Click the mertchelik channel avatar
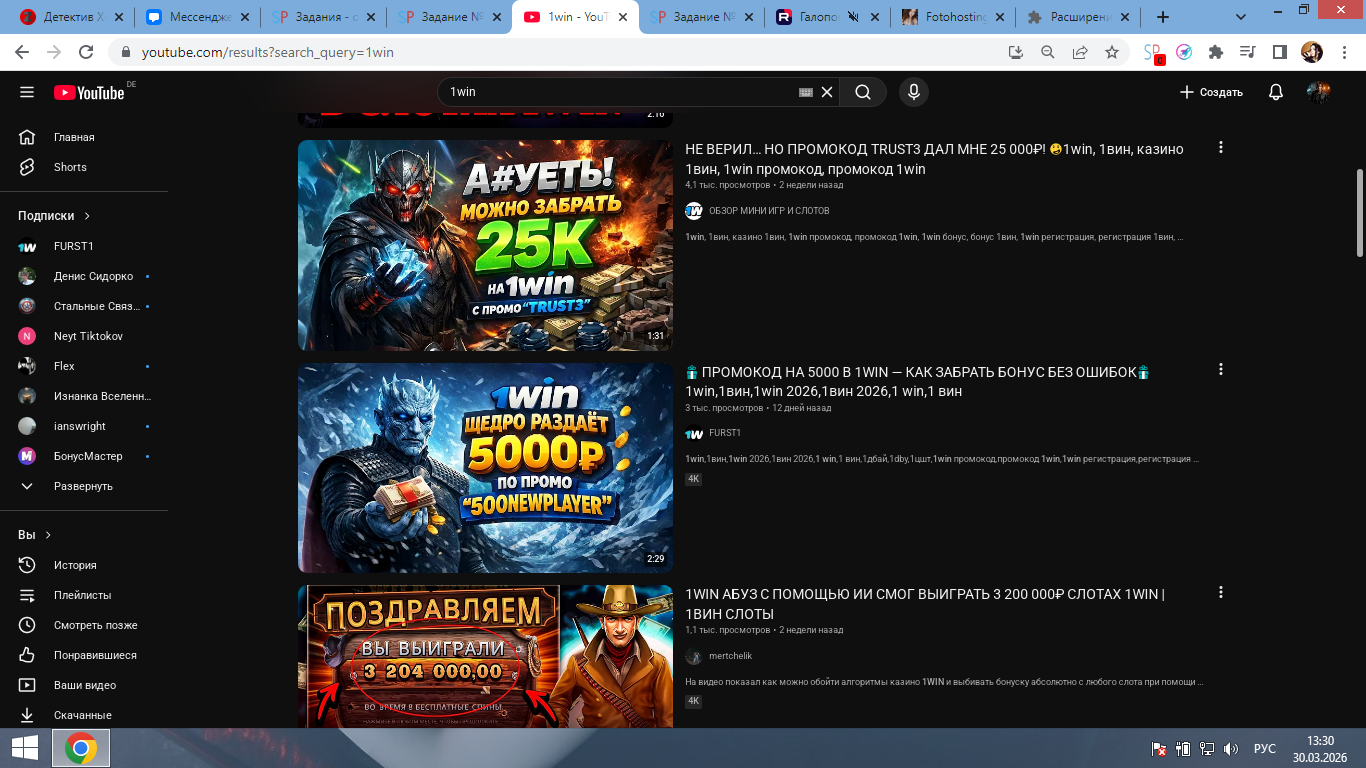The width and height of the screenshot is (1366, 768). (694, 657)
